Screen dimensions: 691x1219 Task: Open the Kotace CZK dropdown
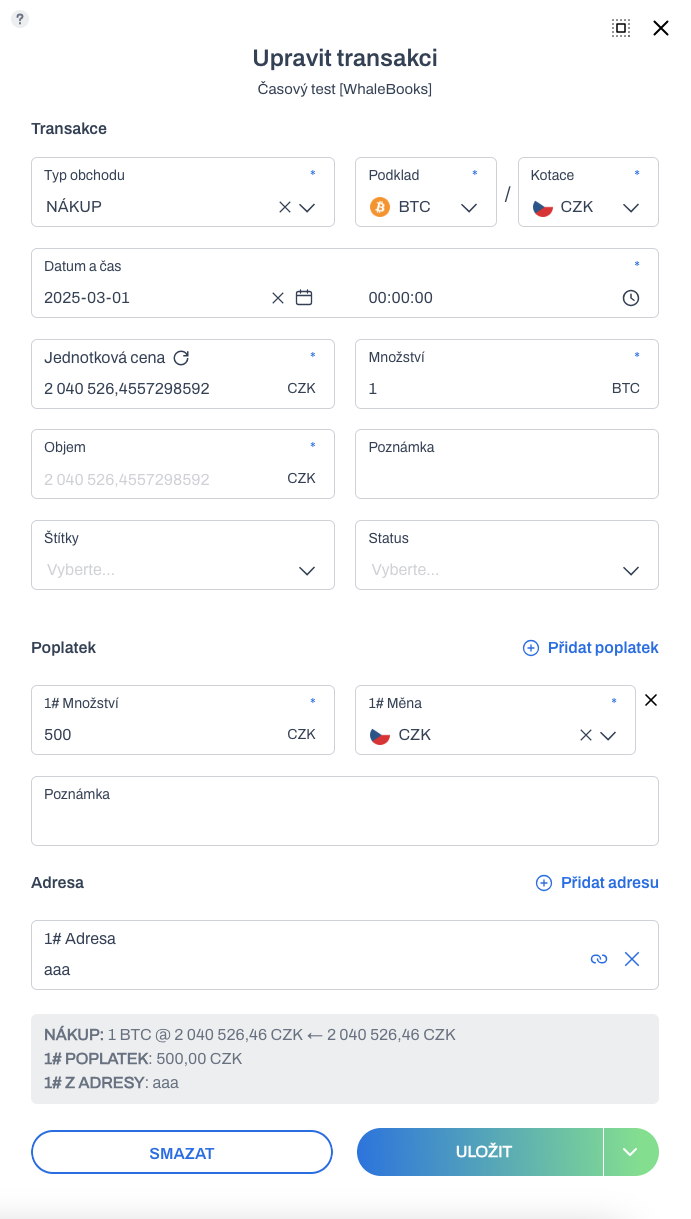pyautogui.click(x=631, y=207)
